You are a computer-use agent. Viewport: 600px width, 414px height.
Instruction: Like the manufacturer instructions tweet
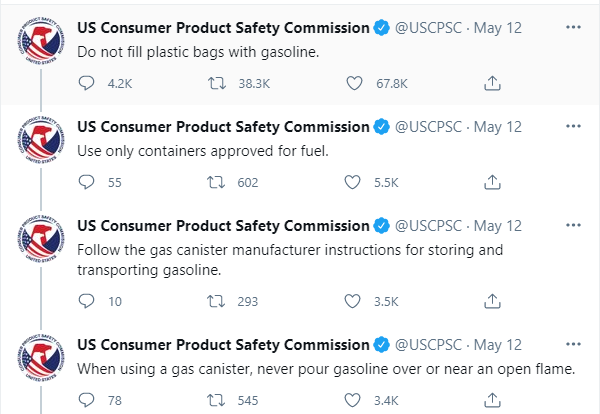[x=352, y=300]
